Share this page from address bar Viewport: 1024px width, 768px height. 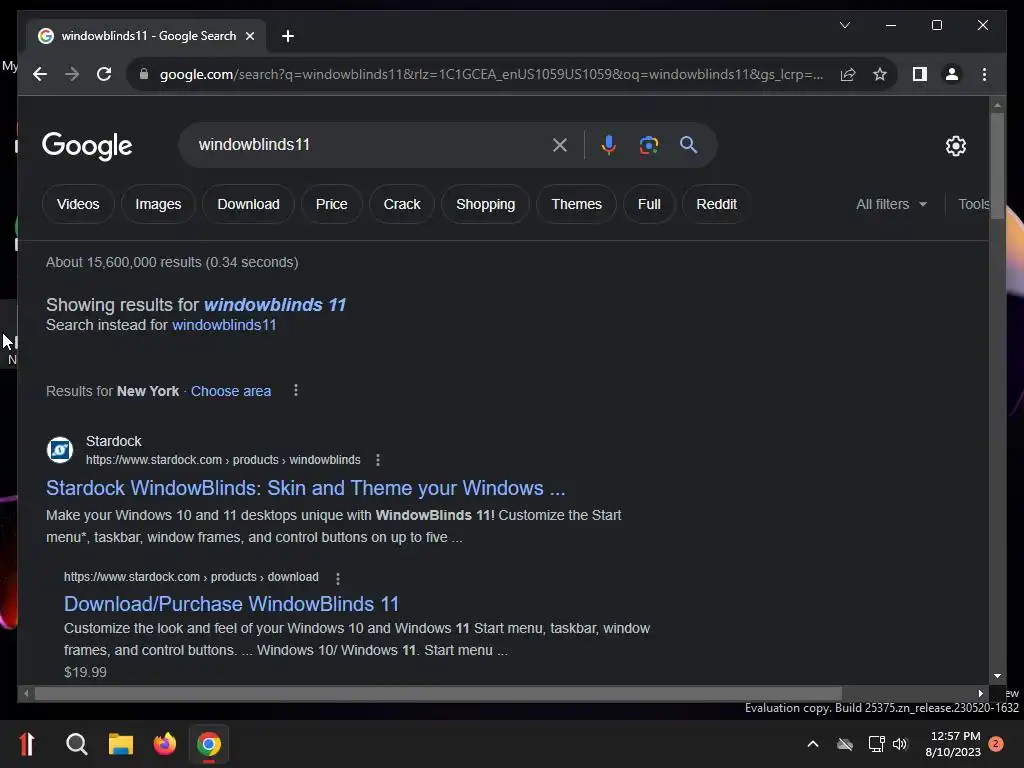pyautogui.click(x=848, y=74)
